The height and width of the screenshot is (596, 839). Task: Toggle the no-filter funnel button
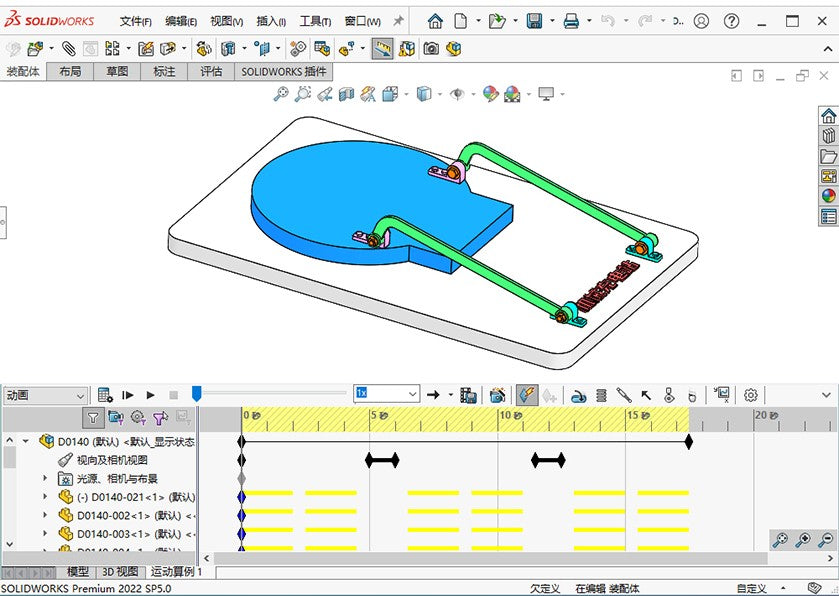pyautogui.click(x=93, y=417)
